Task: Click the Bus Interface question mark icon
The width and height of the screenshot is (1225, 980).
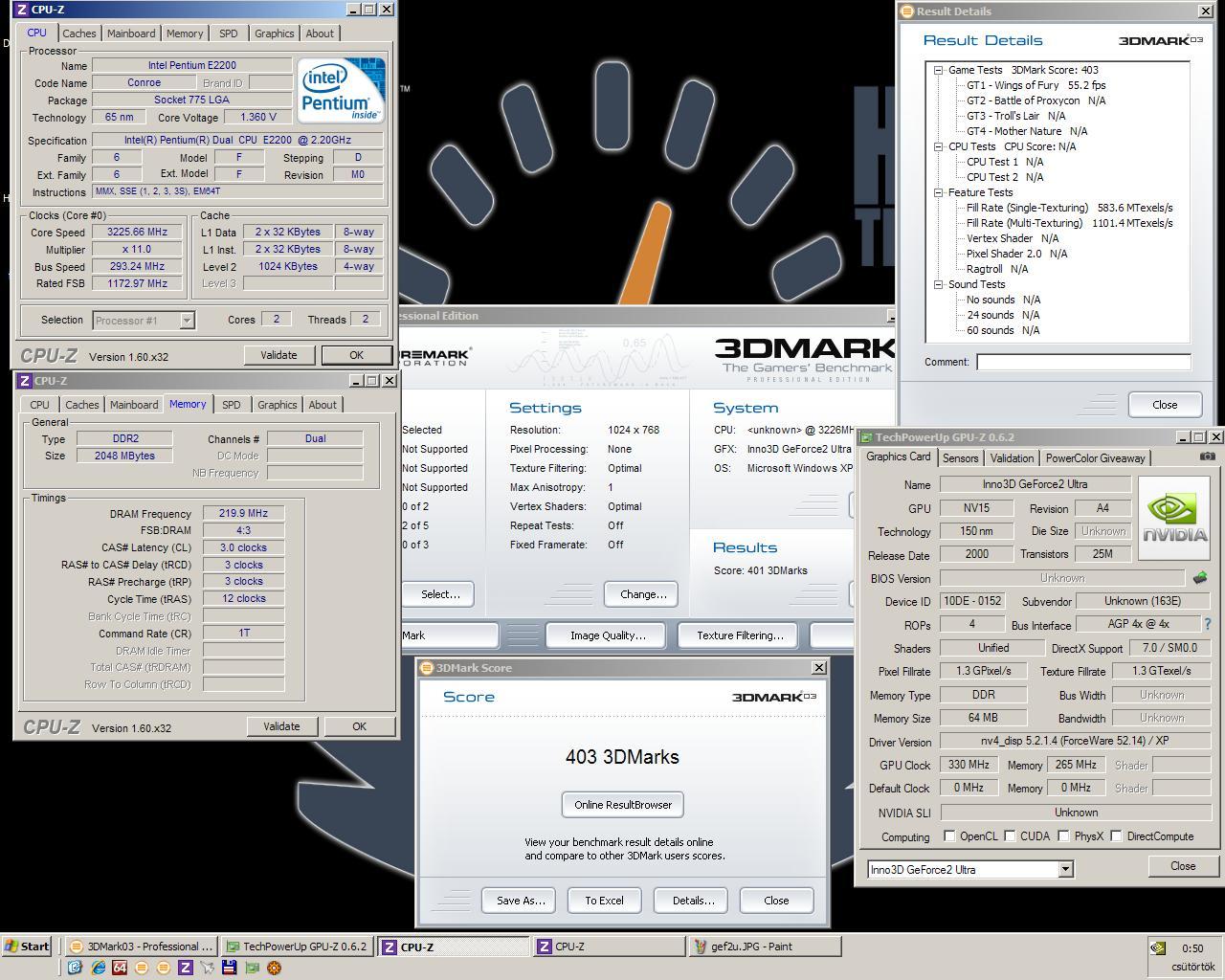Action: [x=1208, y=624]
